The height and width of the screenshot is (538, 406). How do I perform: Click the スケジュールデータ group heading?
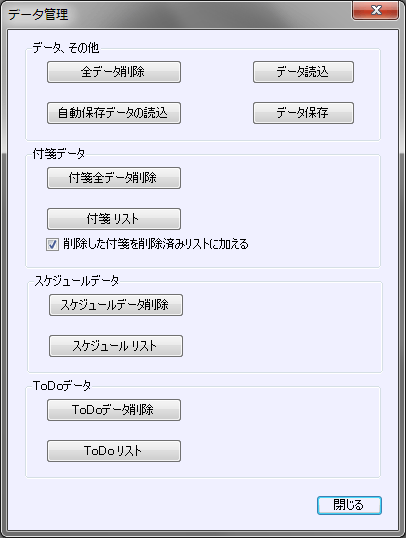click(77, 281)
